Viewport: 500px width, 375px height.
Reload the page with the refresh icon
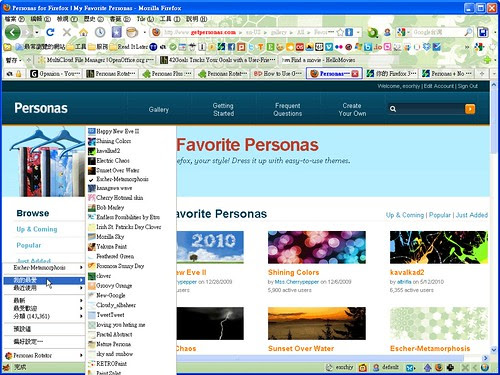50,32
